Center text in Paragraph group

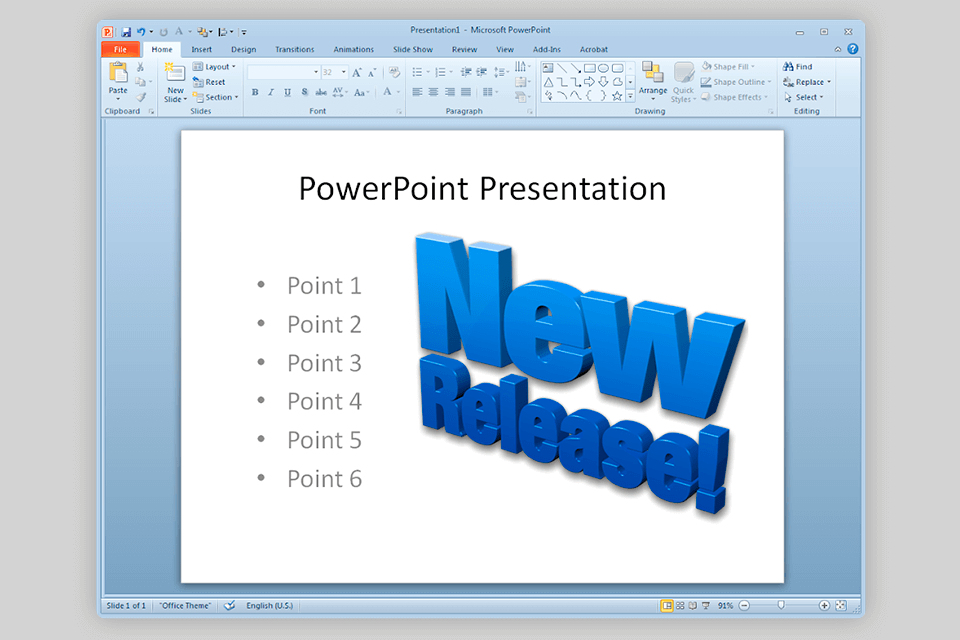coord(433,92)
